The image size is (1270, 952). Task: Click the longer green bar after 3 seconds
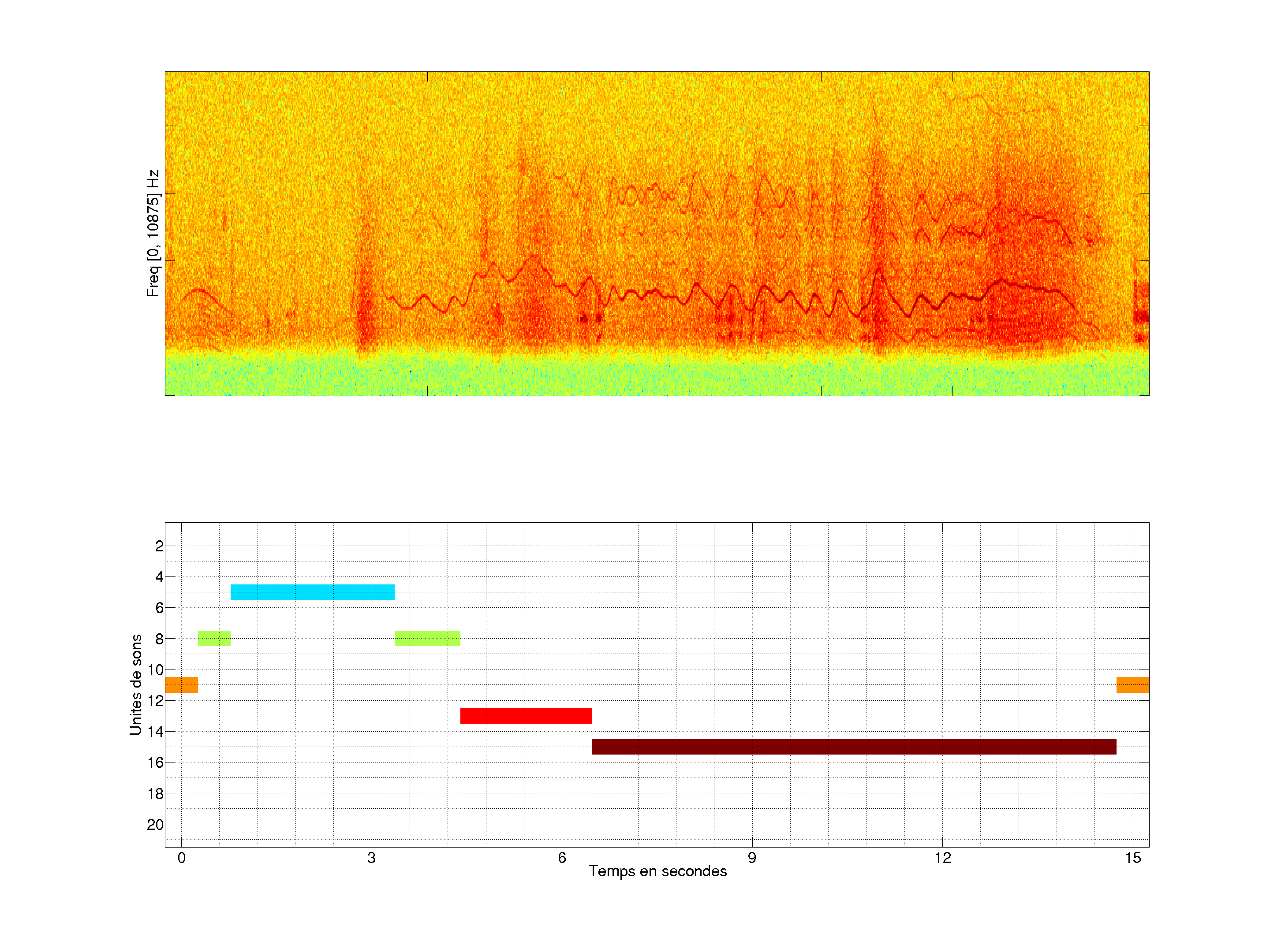click(427, 638)
